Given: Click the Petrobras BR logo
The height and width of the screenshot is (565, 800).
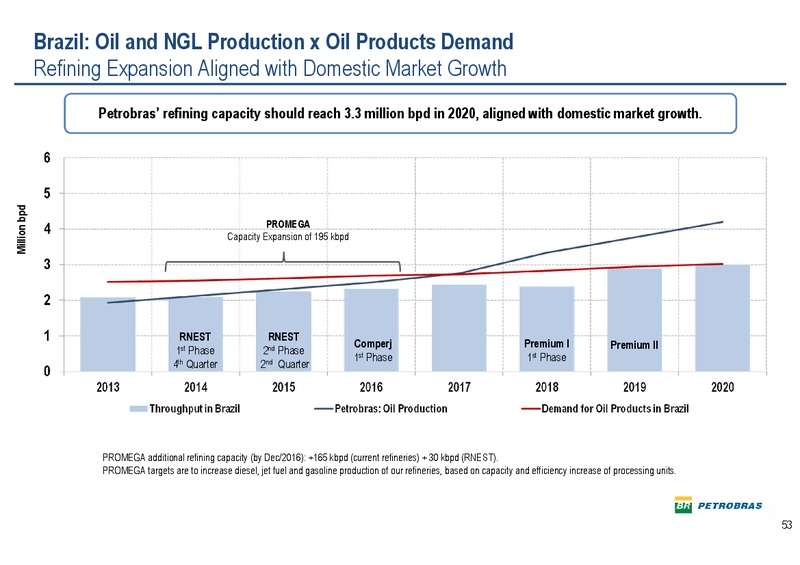Looking at the screenshot, I should point(683,505).
